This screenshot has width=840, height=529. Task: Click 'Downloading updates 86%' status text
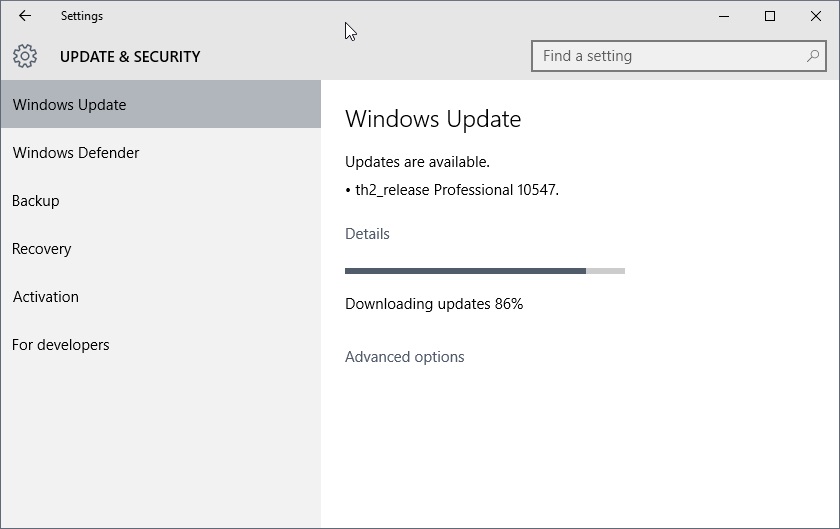coord(434,304)
